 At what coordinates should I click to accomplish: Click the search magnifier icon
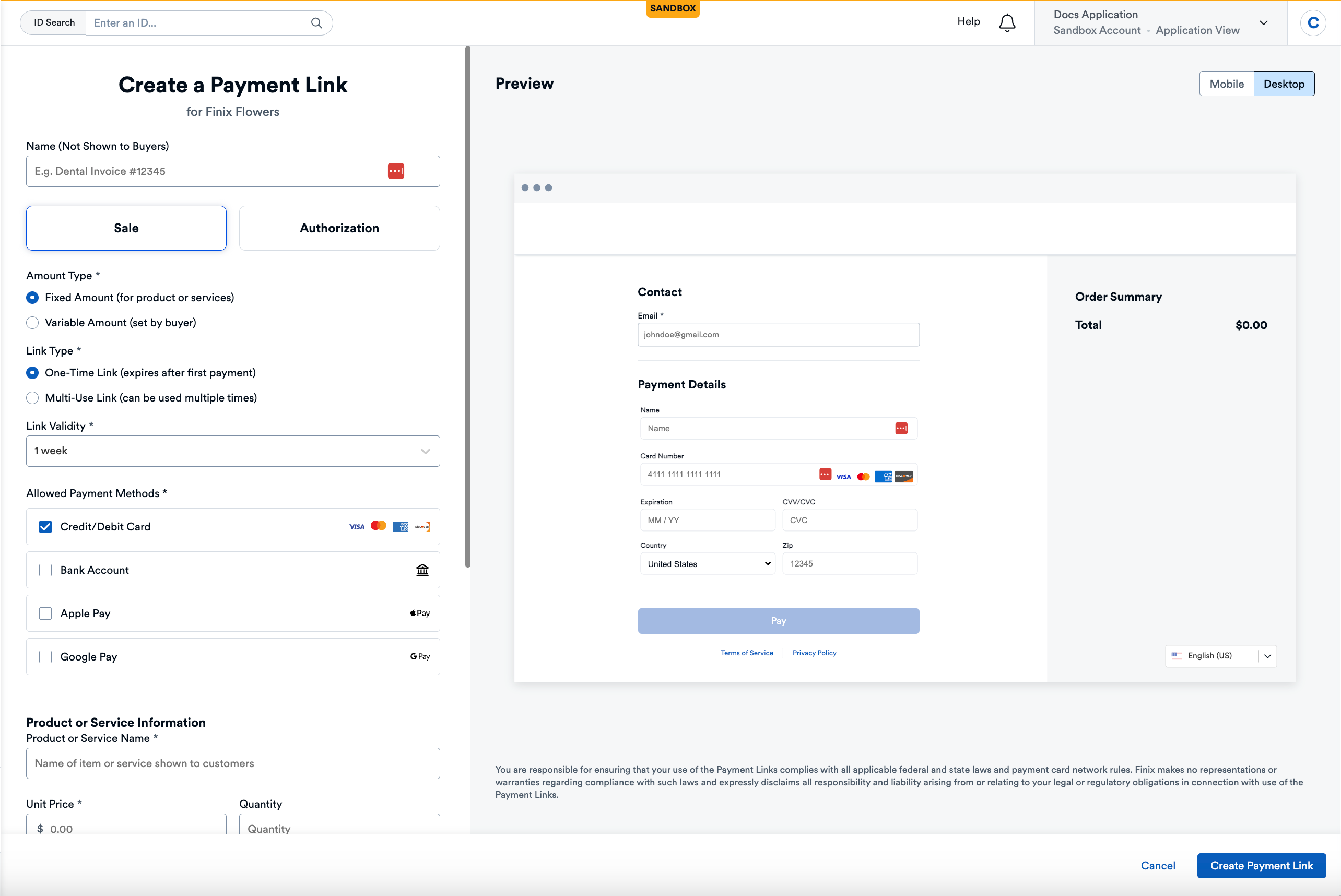pos(316,23)
